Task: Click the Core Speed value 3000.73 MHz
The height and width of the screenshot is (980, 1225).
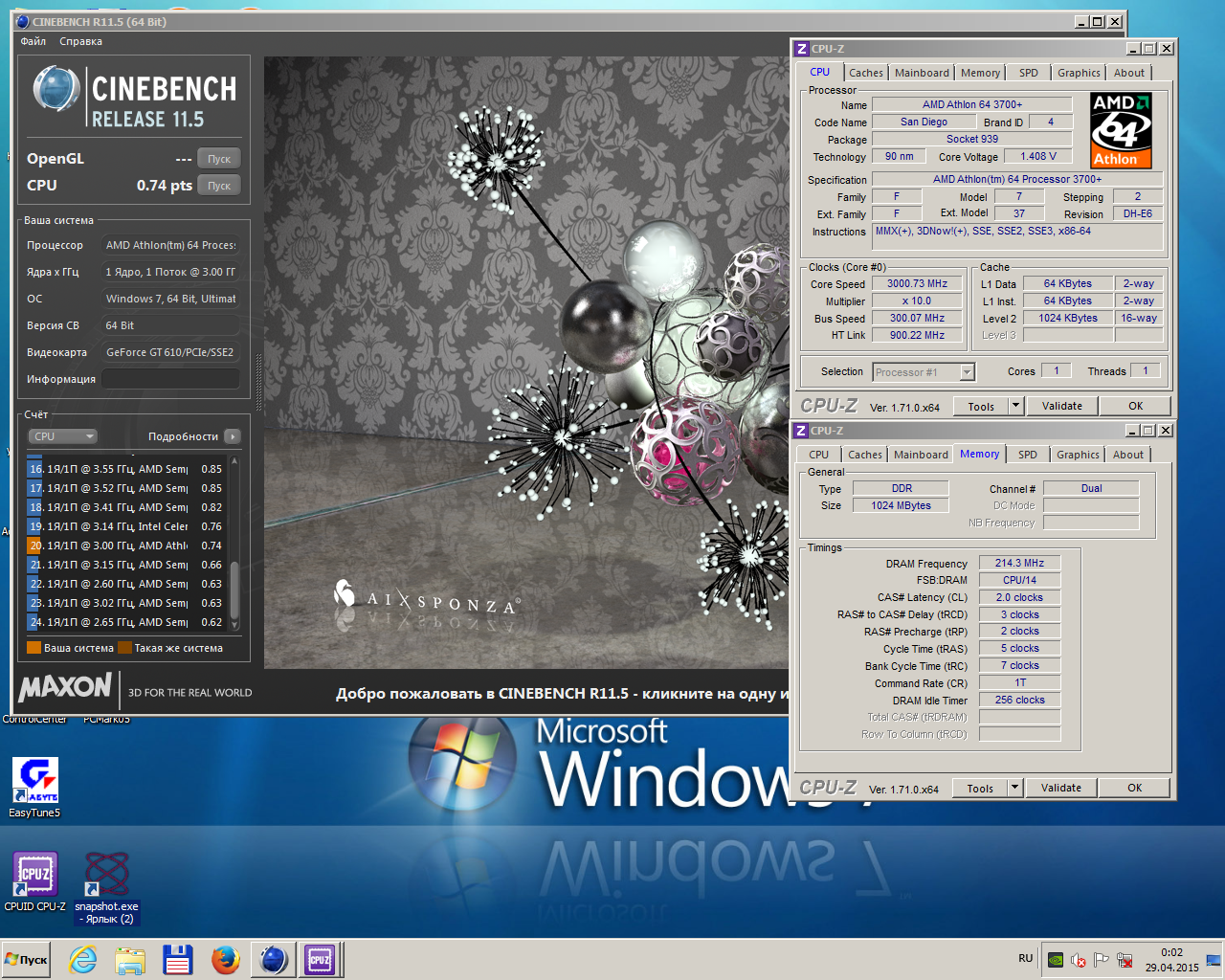Action: 917,283
